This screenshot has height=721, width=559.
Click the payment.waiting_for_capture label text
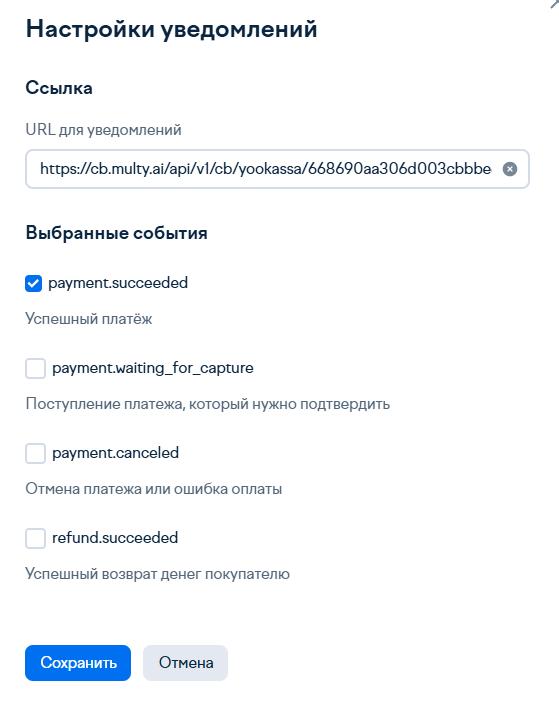tap(153, 368)
